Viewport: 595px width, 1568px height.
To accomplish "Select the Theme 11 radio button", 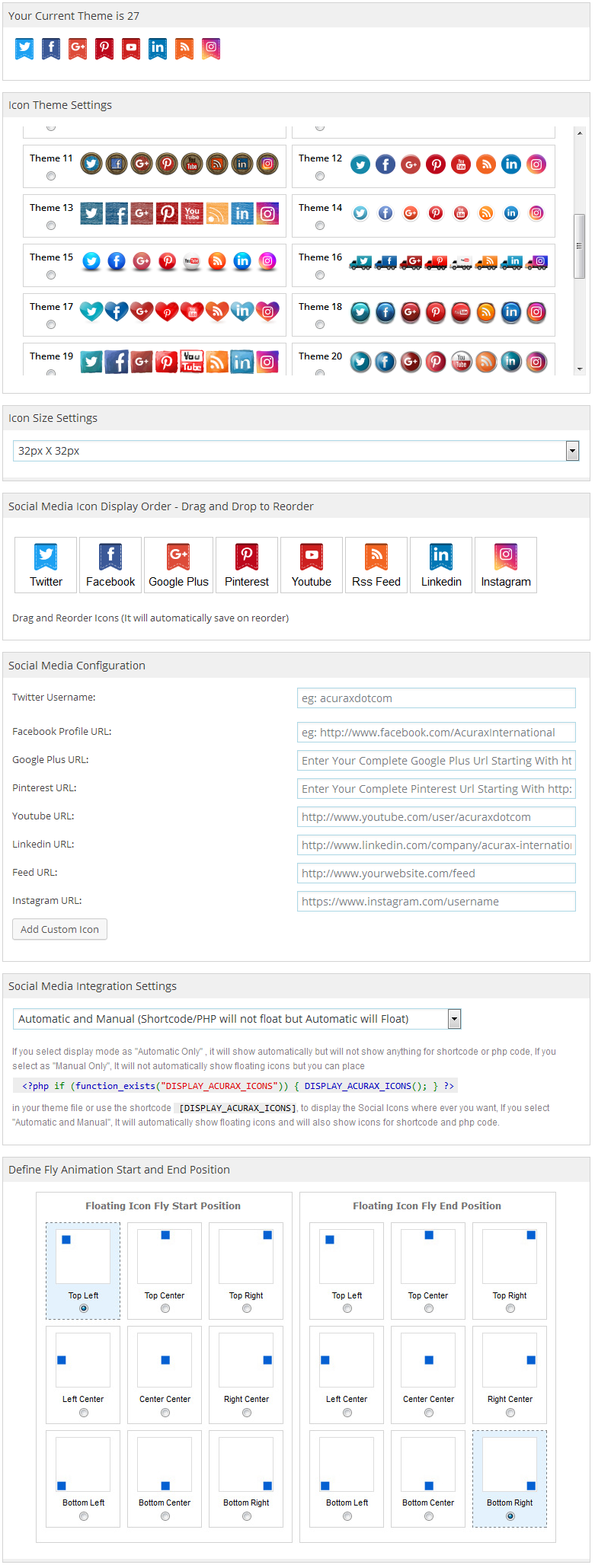I will 51,176.
